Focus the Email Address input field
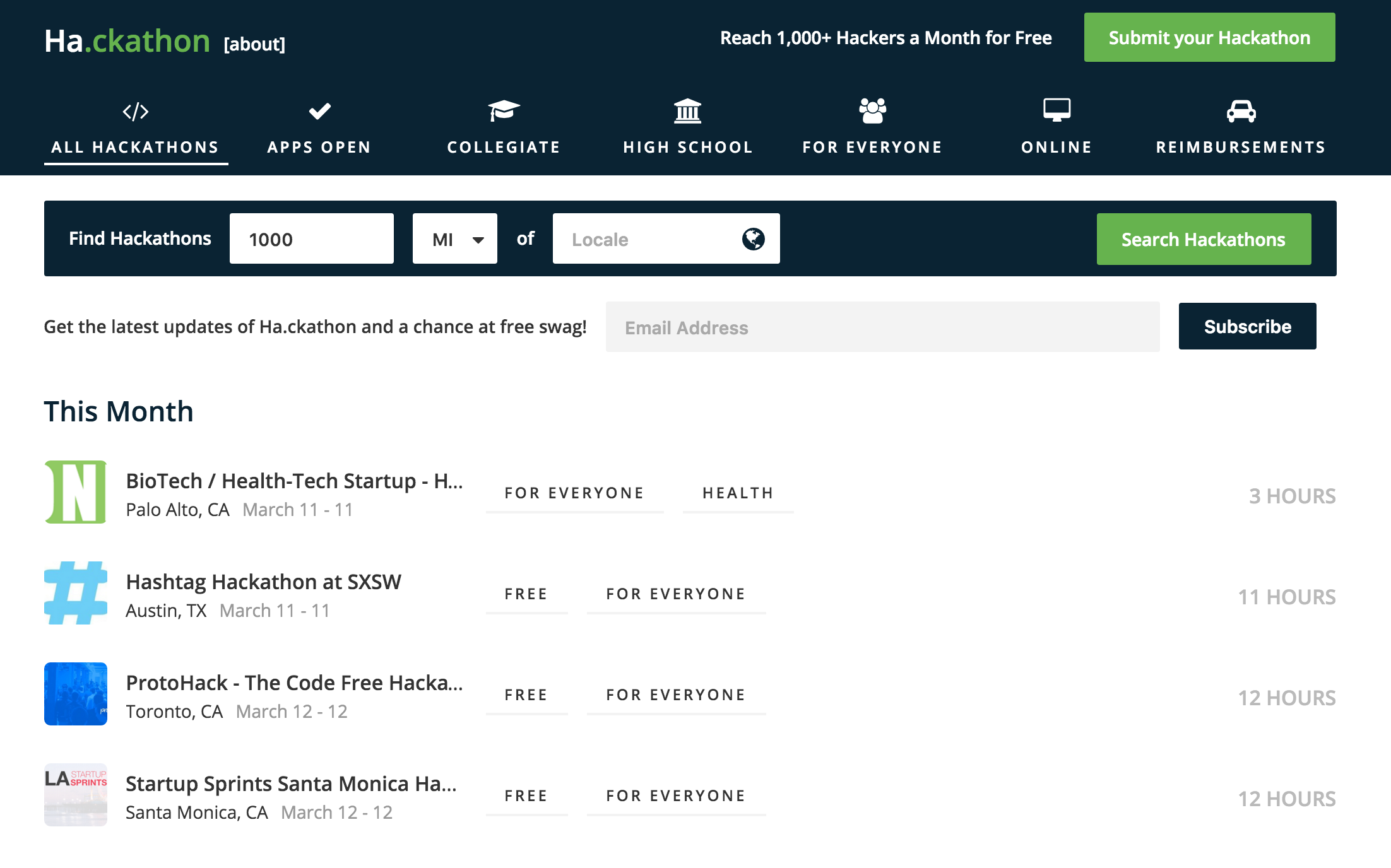 (882, 327)
